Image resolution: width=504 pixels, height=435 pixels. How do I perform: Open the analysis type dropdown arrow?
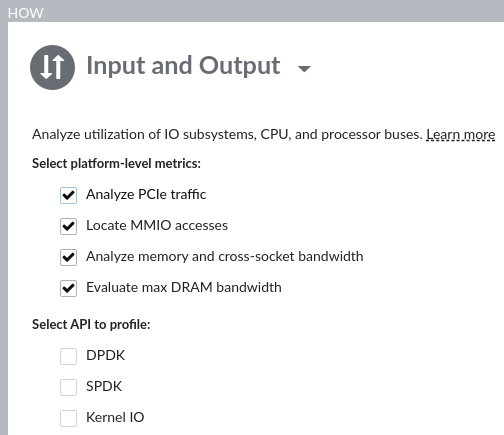304,69
